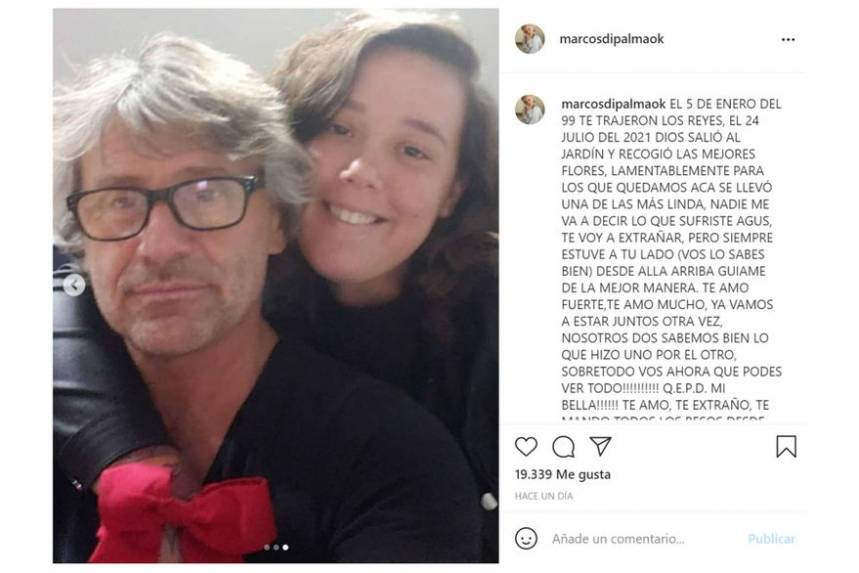Select the first carousel dot indicator

(267, 547)
